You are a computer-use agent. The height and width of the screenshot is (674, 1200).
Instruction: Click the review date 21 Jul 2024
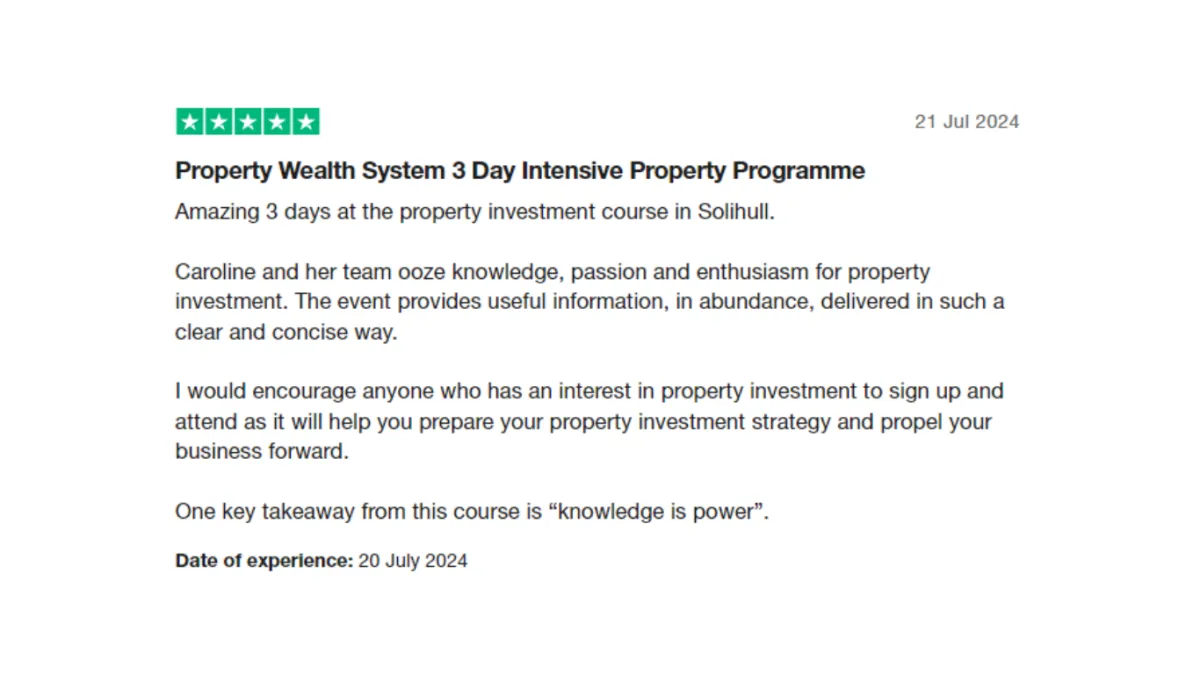tap(967, 122)
